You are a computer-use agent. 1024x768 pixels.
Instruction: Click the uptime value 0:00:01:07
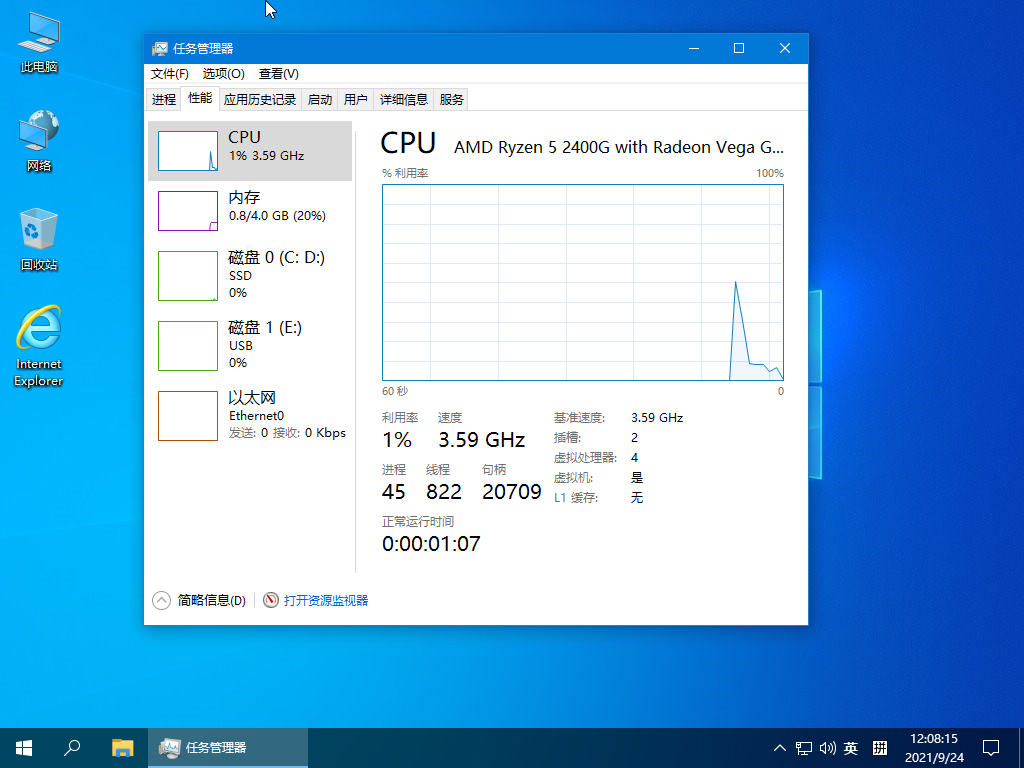(x=431, y=544)
